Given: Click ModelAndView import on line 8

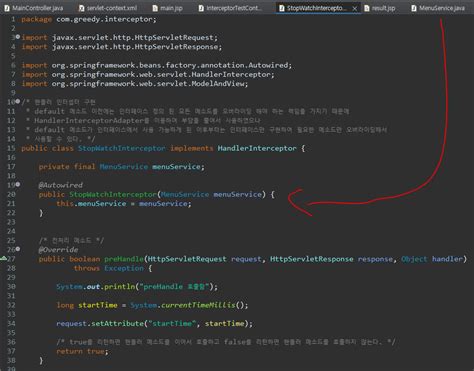Looking at the screenshot, I should [150, 84].
